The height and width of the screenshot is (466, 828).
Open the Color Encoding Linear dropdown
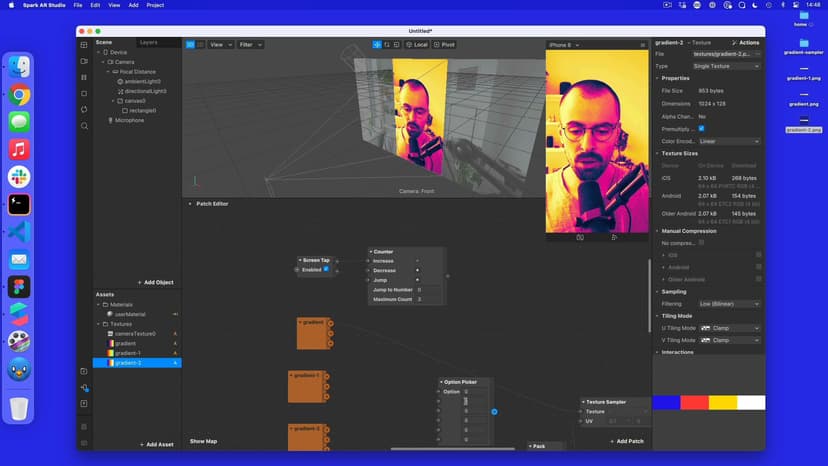click(x=729, y=142)
